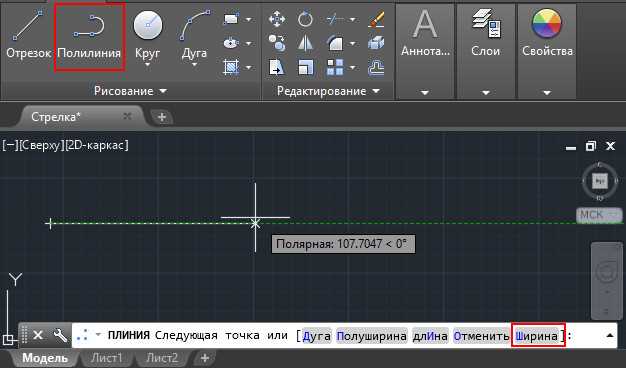
Task: Create a new drawing tab
Action: (162, 117)
